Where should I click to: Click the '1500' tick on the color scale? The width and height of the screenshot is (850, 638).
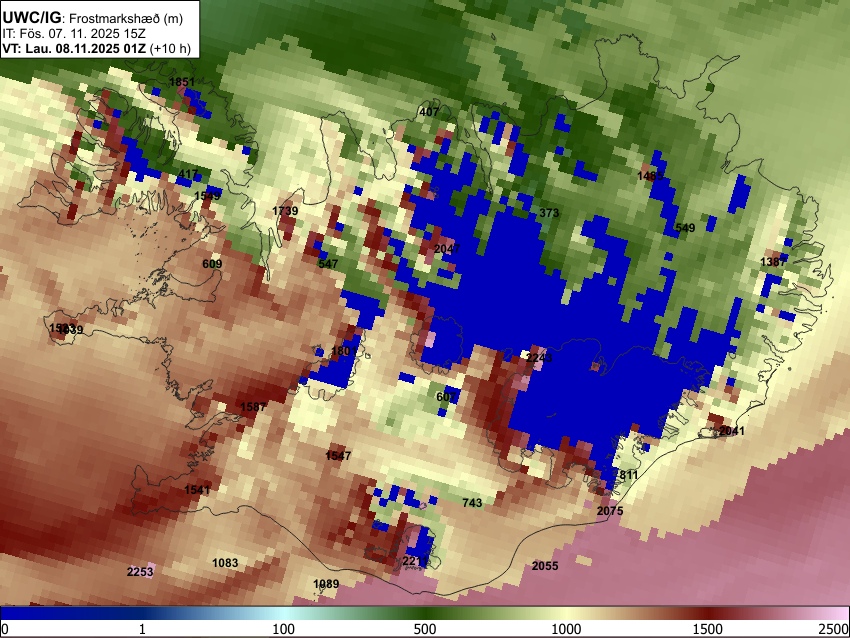[x=708, y=629]
